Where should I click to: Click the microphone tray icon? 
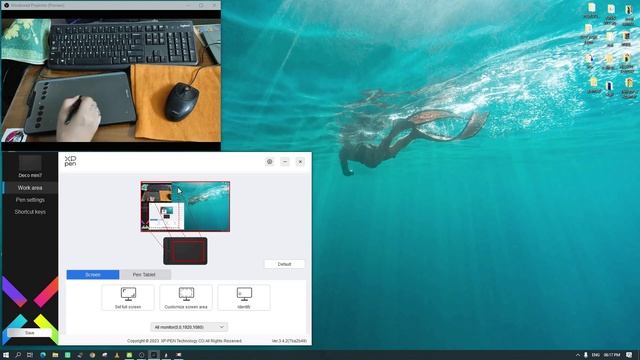click(586, 355)
